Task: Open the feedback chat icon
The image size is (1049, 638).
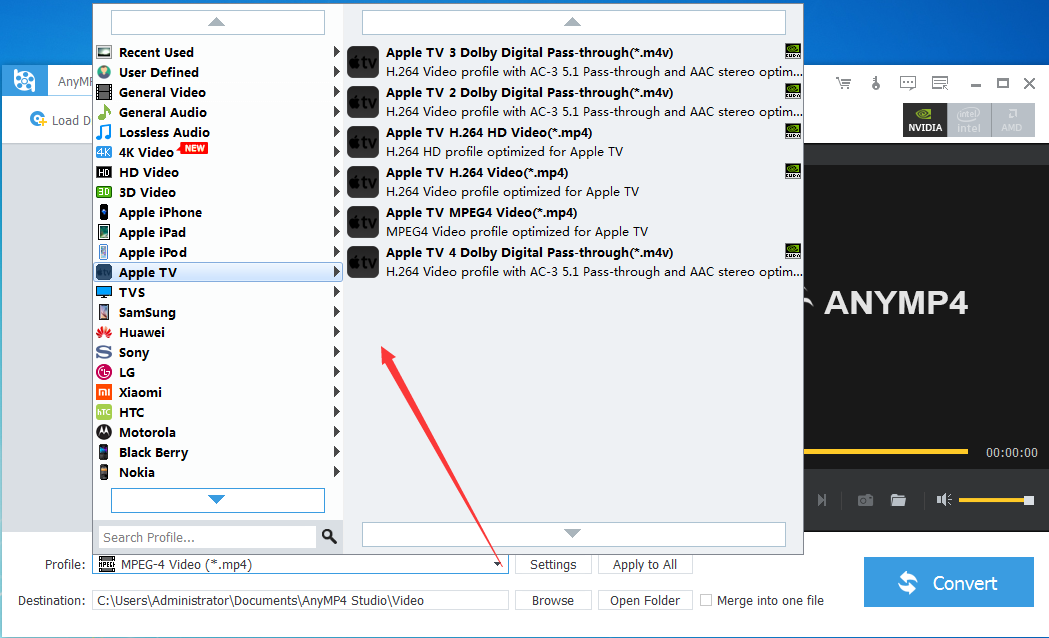Action: point(907,83)
